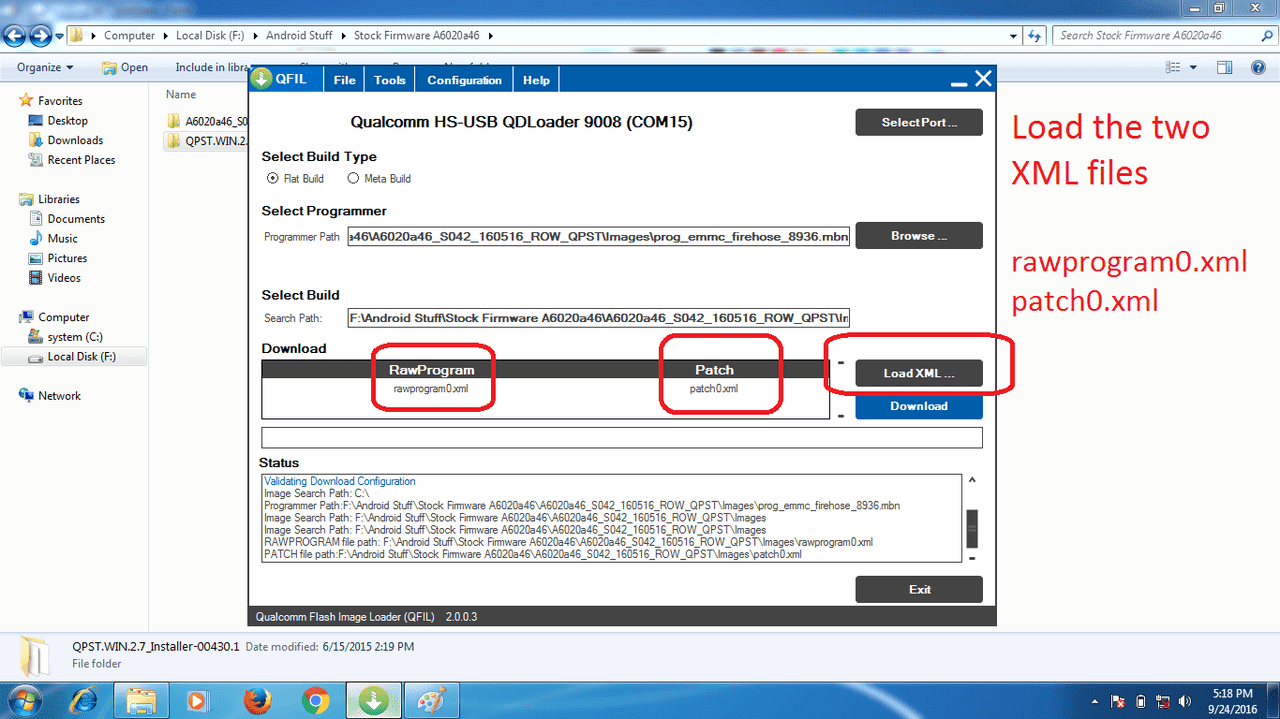Viewport: 1280px width, 719px height.
Task: Open Videos library in navigation pane
Action: click(64, 278)
